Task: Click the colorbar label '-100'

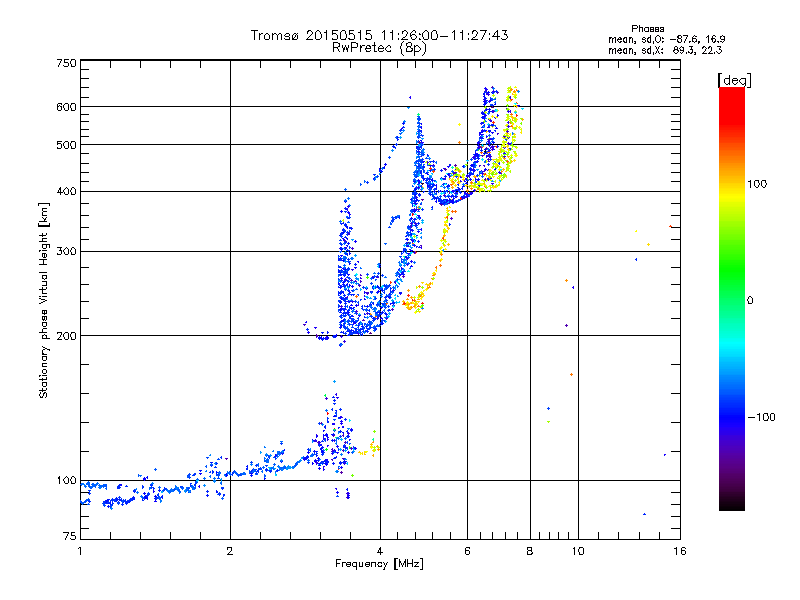Action: click(x=762, y=417)
